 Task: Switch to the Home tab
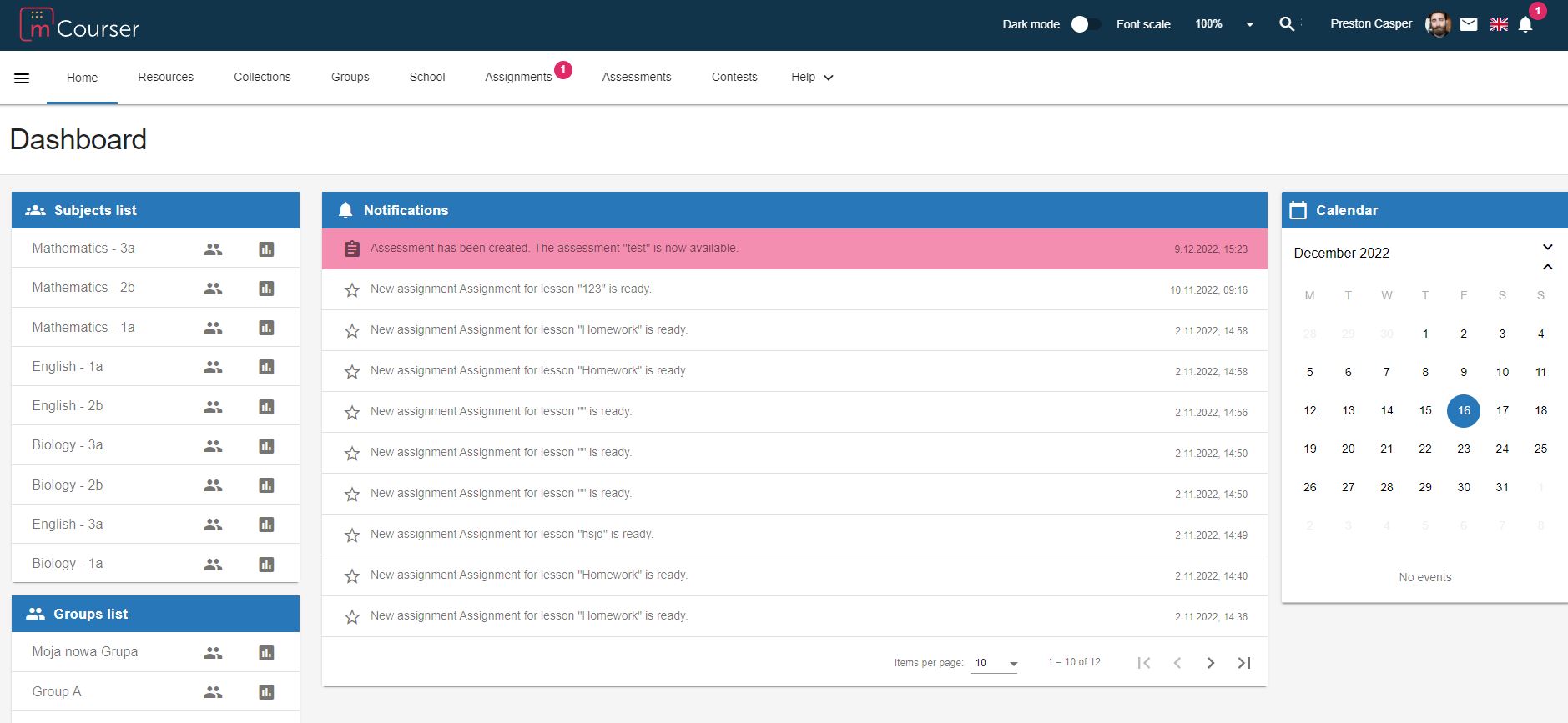coord(82,78)
